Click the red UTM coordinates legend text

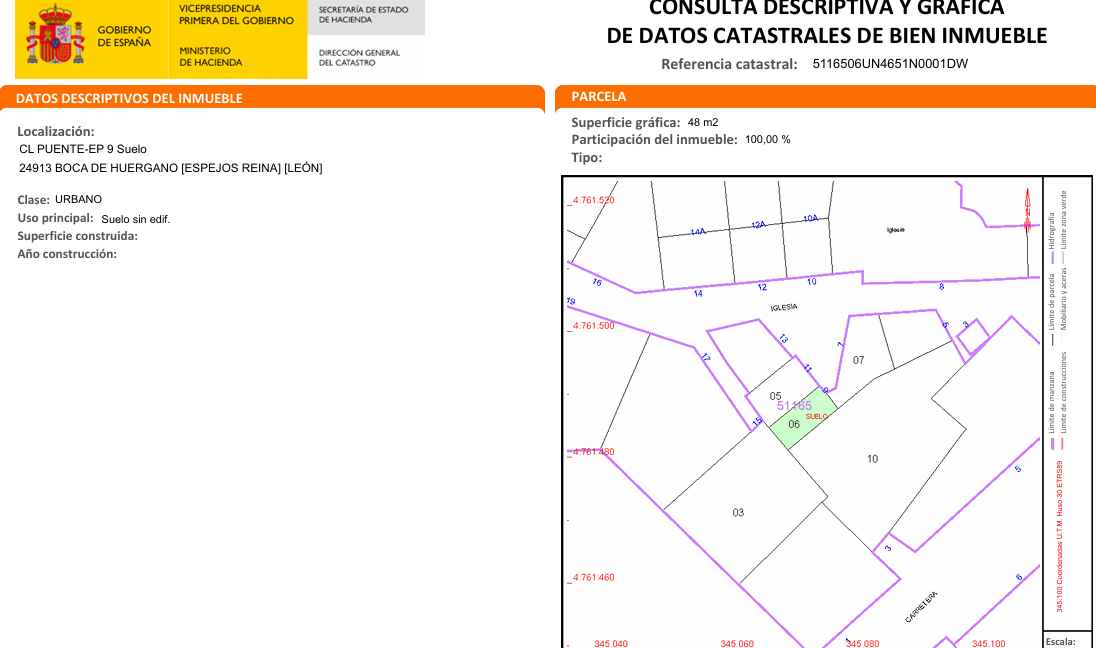point(1060,537)
